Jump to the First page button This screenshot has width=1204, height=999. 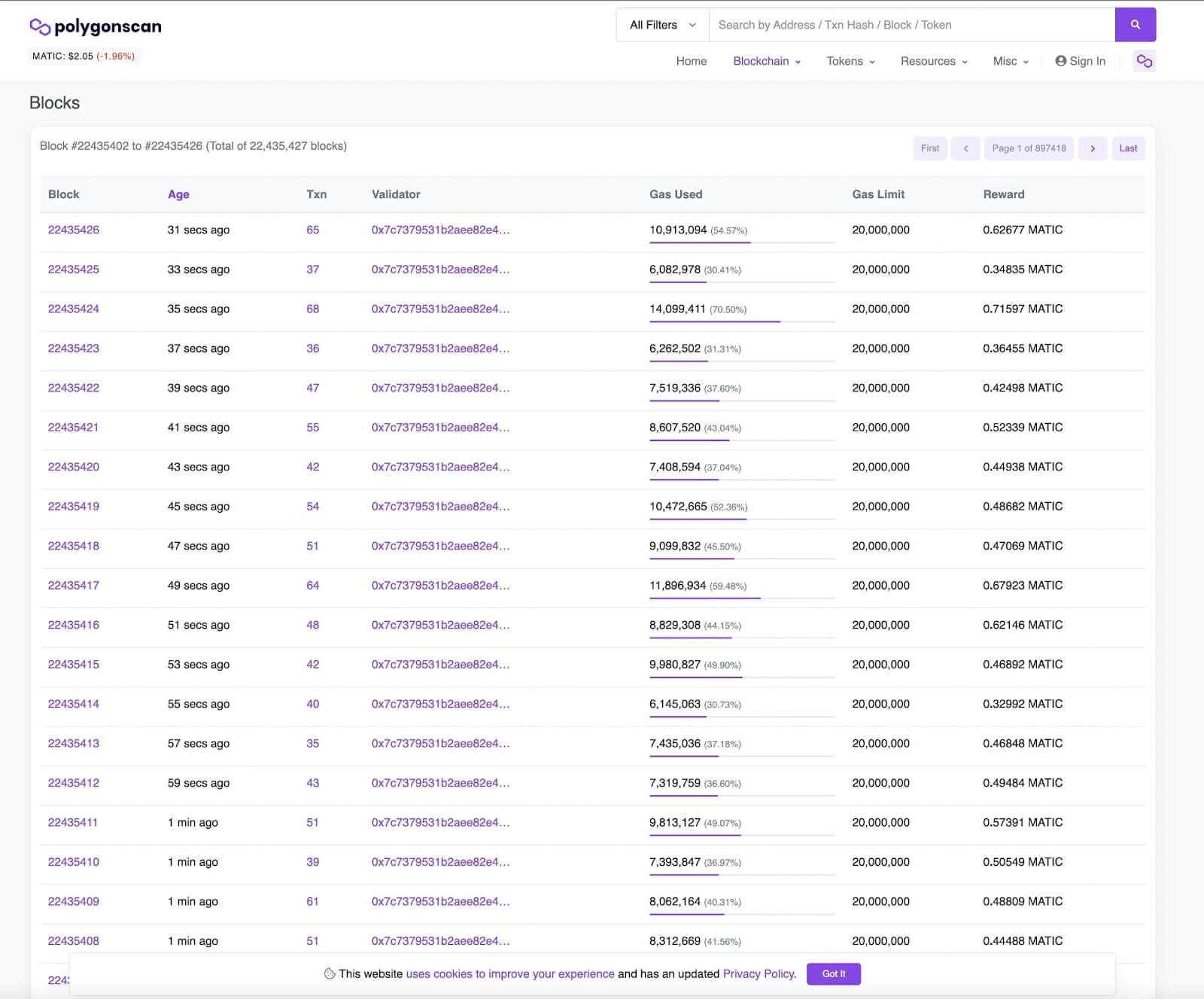tap(930, 148)
